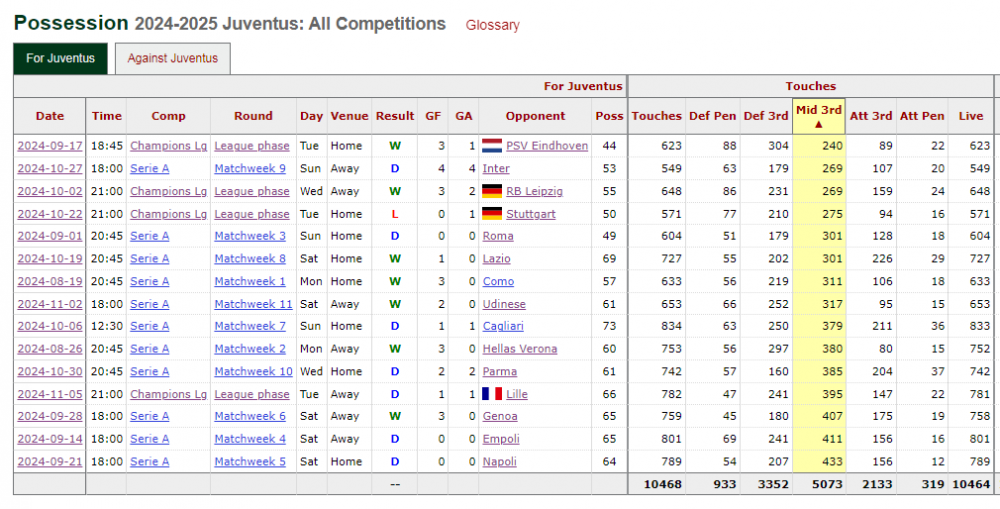The image size is (1000, 509).
Task: Open the Parma opponent link
Action: tap(500, 371)
